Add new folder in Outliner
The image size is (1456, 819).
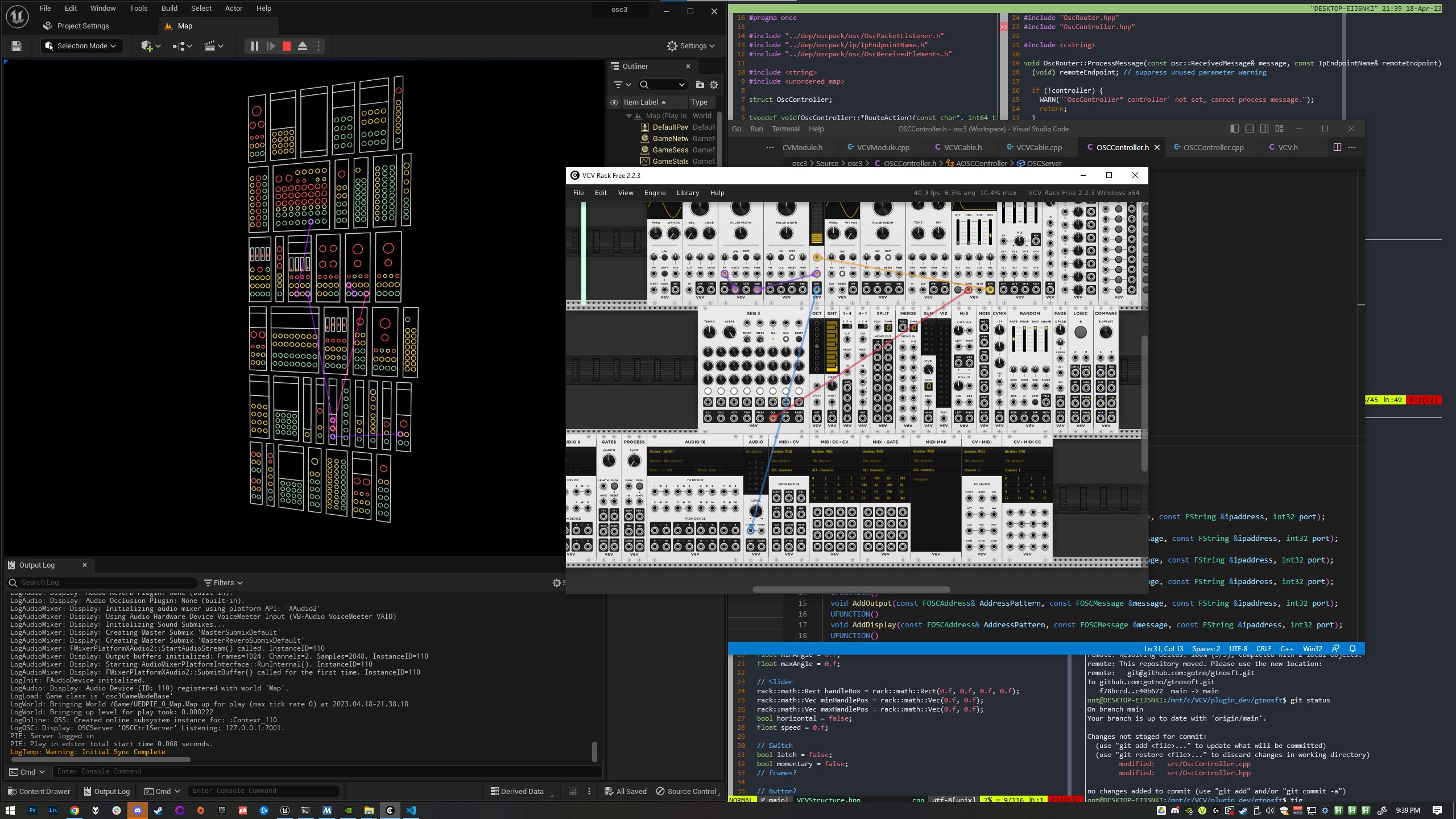[x=700, y=85]
